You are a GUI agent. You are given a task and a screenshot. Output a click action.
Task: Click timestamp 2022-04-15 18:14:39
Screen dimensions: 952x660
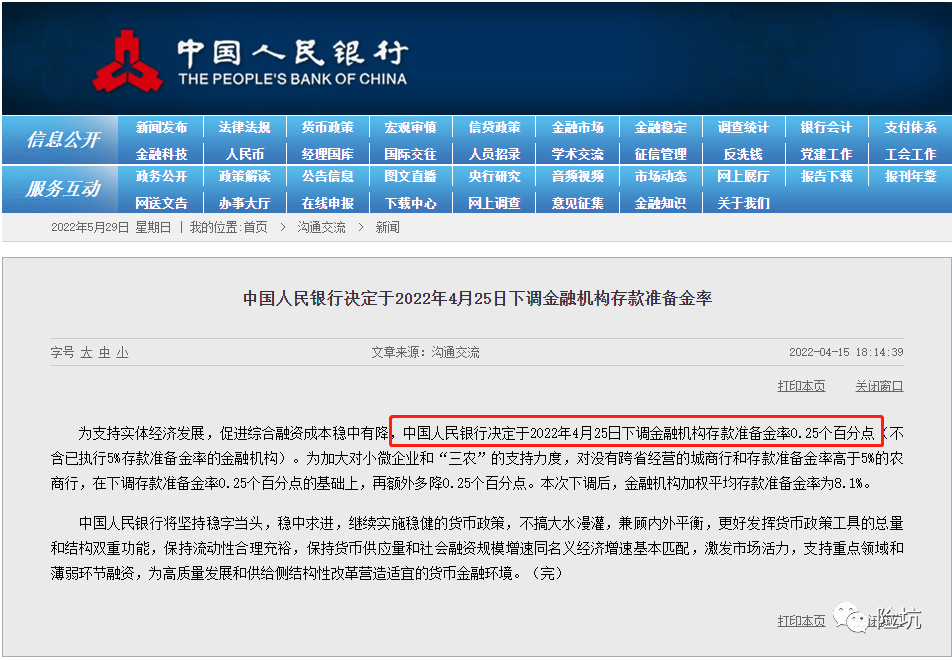click(846, 352)
